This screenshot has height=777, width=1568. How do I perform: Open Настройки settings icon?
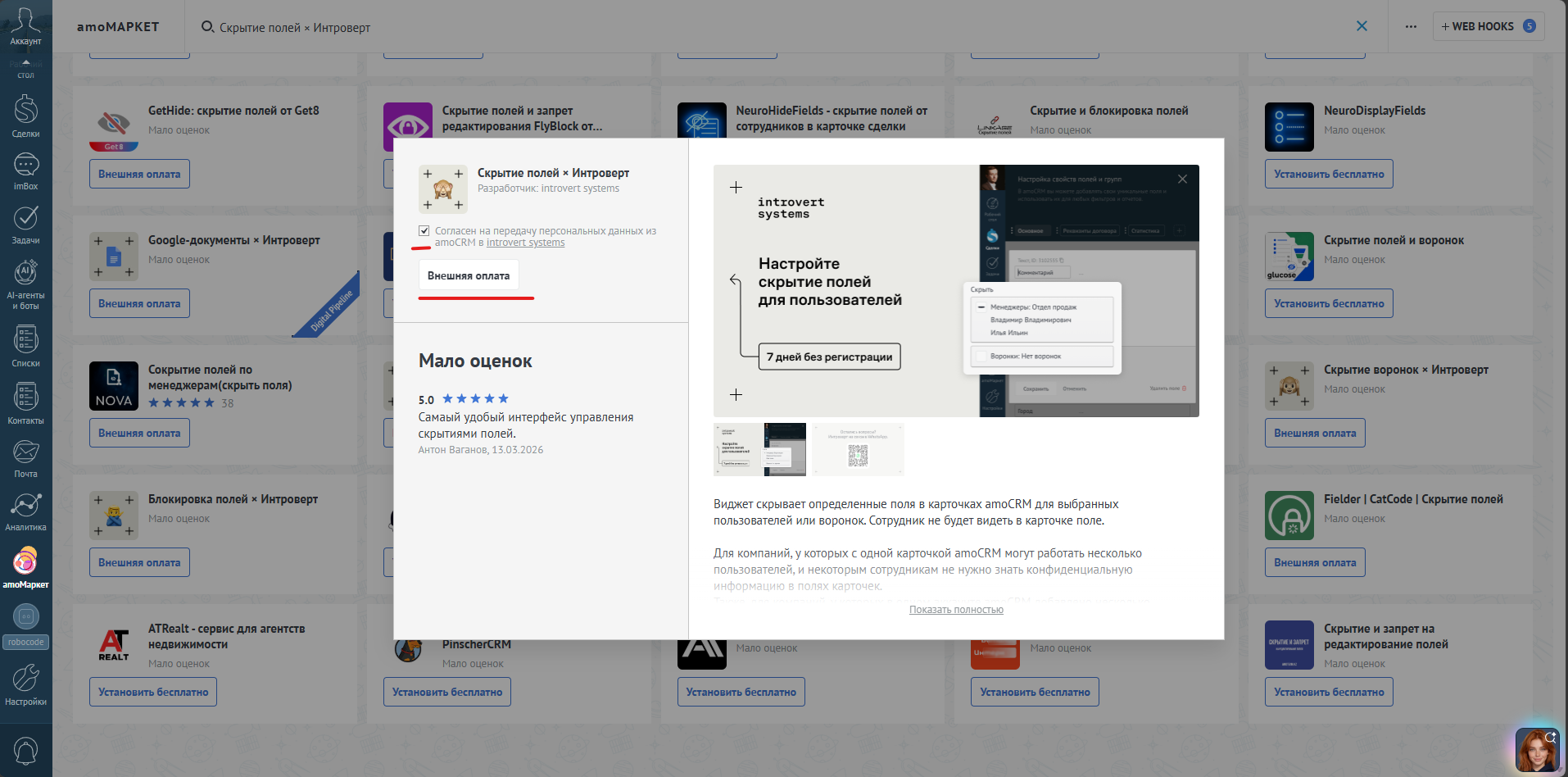click(25, 685)
